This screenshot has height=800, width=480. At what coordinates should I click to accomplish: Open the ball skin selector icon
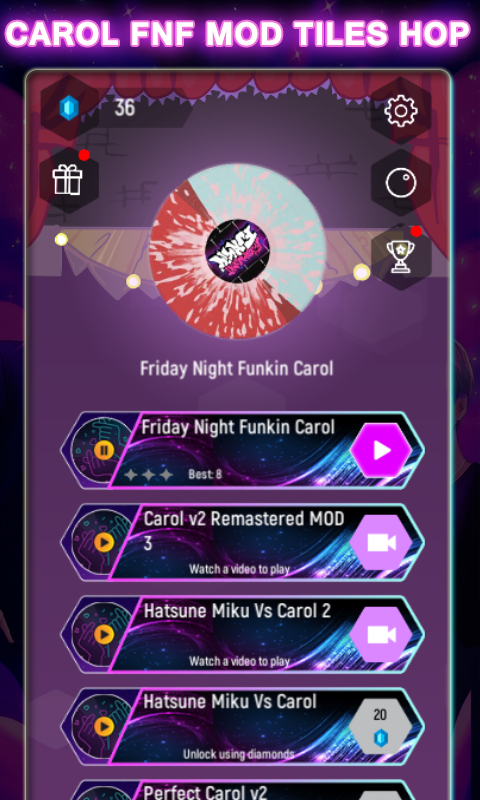pyautogui.click(x=401, y=182)
